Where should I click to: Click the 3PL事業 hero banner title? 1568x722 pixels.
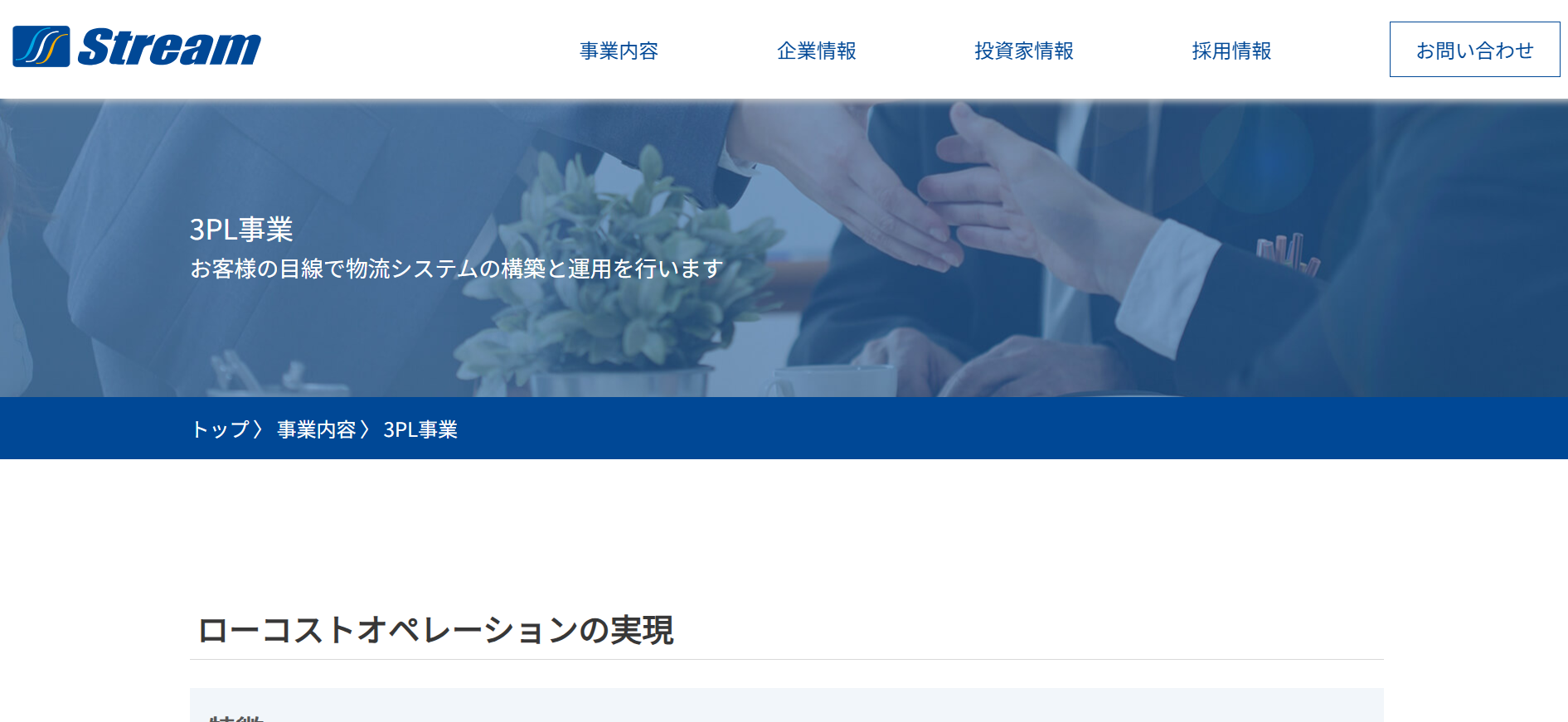tap(241, 230)
